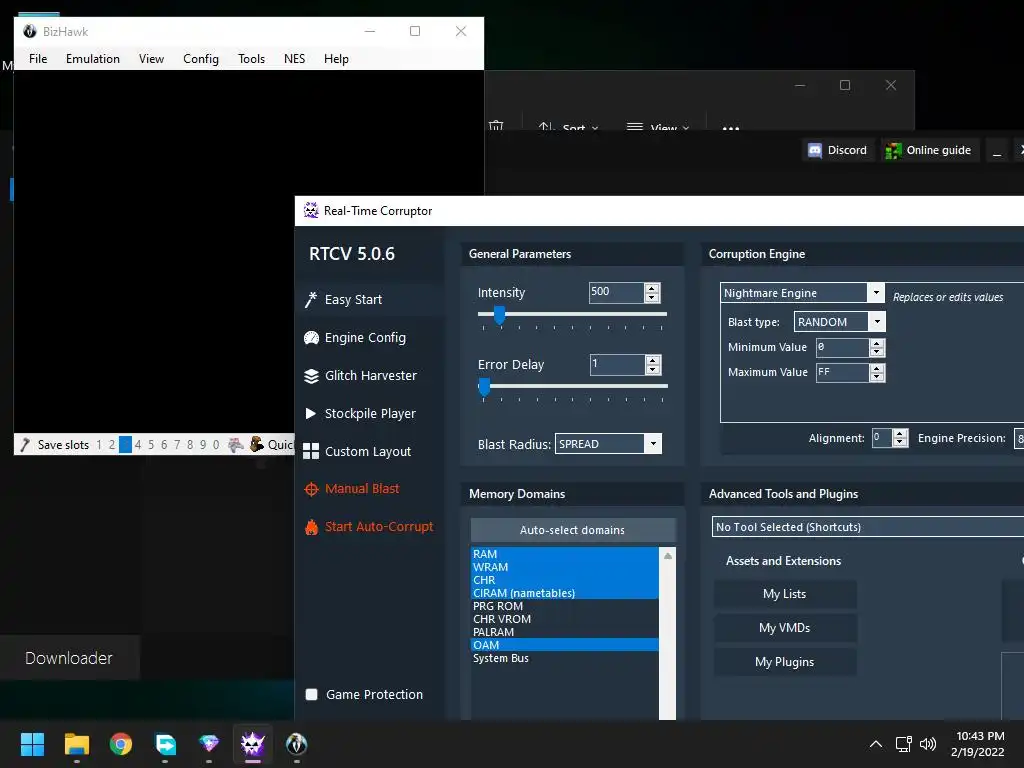Click the Error Delay stepper arrows
The height and width of the screenshot is (768, 1024).
click(x=652, y=364)
